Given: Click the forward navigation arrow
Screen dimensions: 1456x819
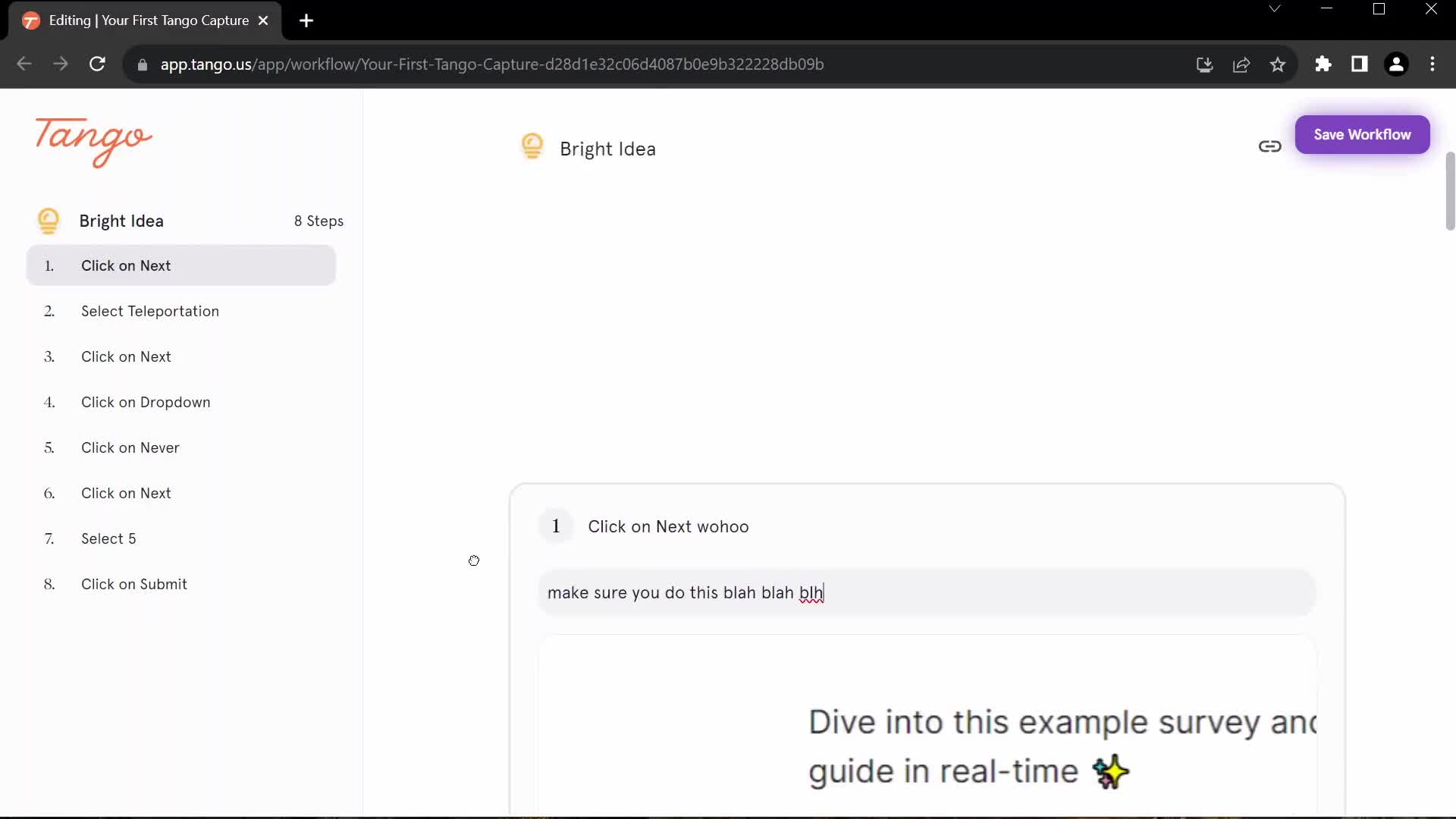Looking at the screenshot, I should pos(59,63).
